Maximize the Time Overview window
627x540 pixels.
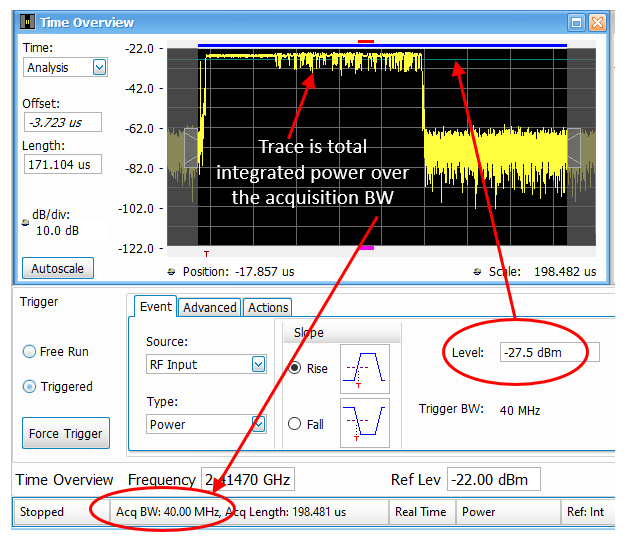[576, 23]
